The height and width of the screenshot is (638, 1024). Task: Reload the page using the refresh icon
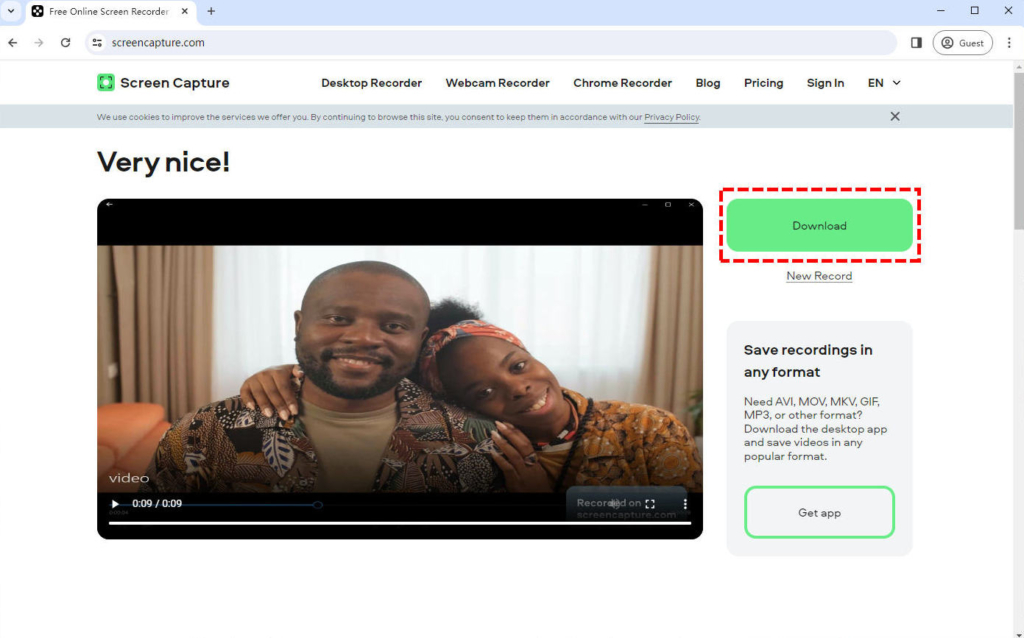coord(65,42)
